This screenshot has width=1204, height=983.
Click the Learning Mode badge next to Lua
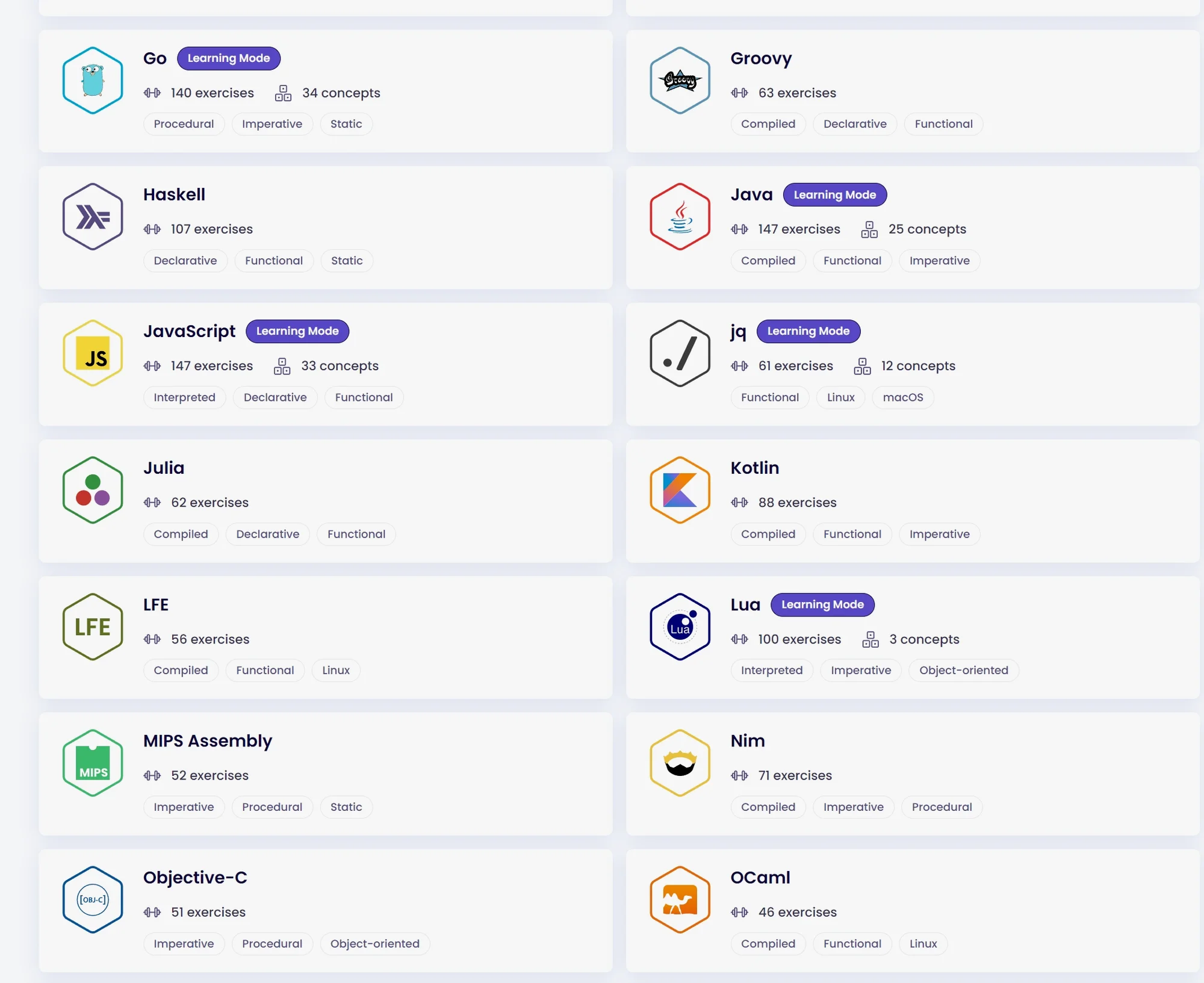[822, 604]
